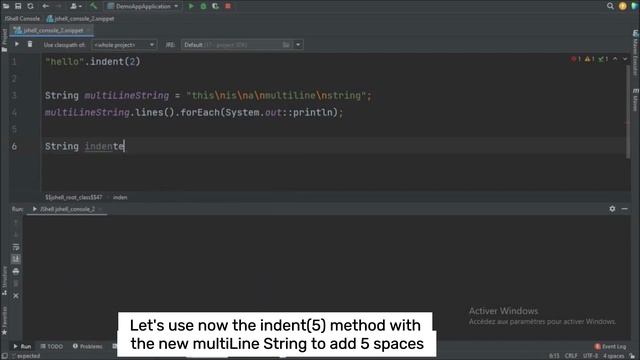
Task: Go to previous highlighted error arrow
Action: click(615, 59)
